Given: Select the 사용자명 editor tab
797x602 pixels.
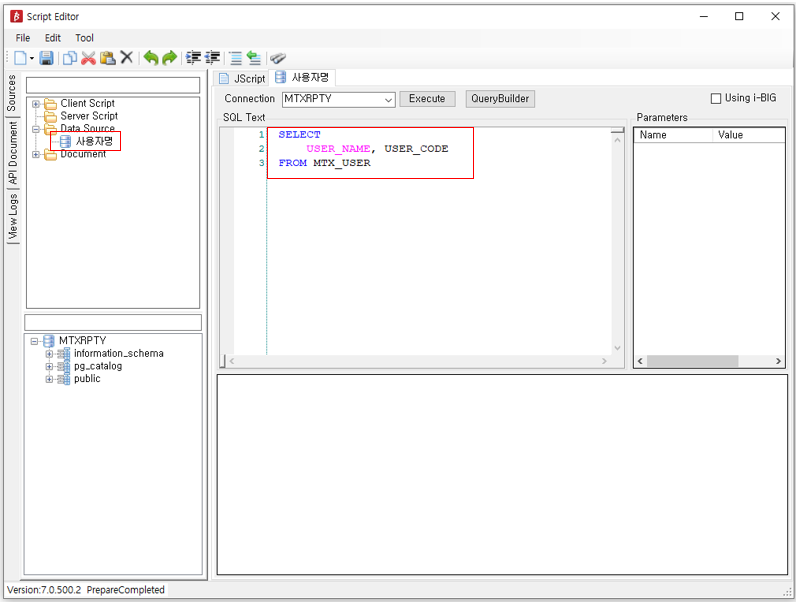Looking at the screenshot, I should [302, 77].
